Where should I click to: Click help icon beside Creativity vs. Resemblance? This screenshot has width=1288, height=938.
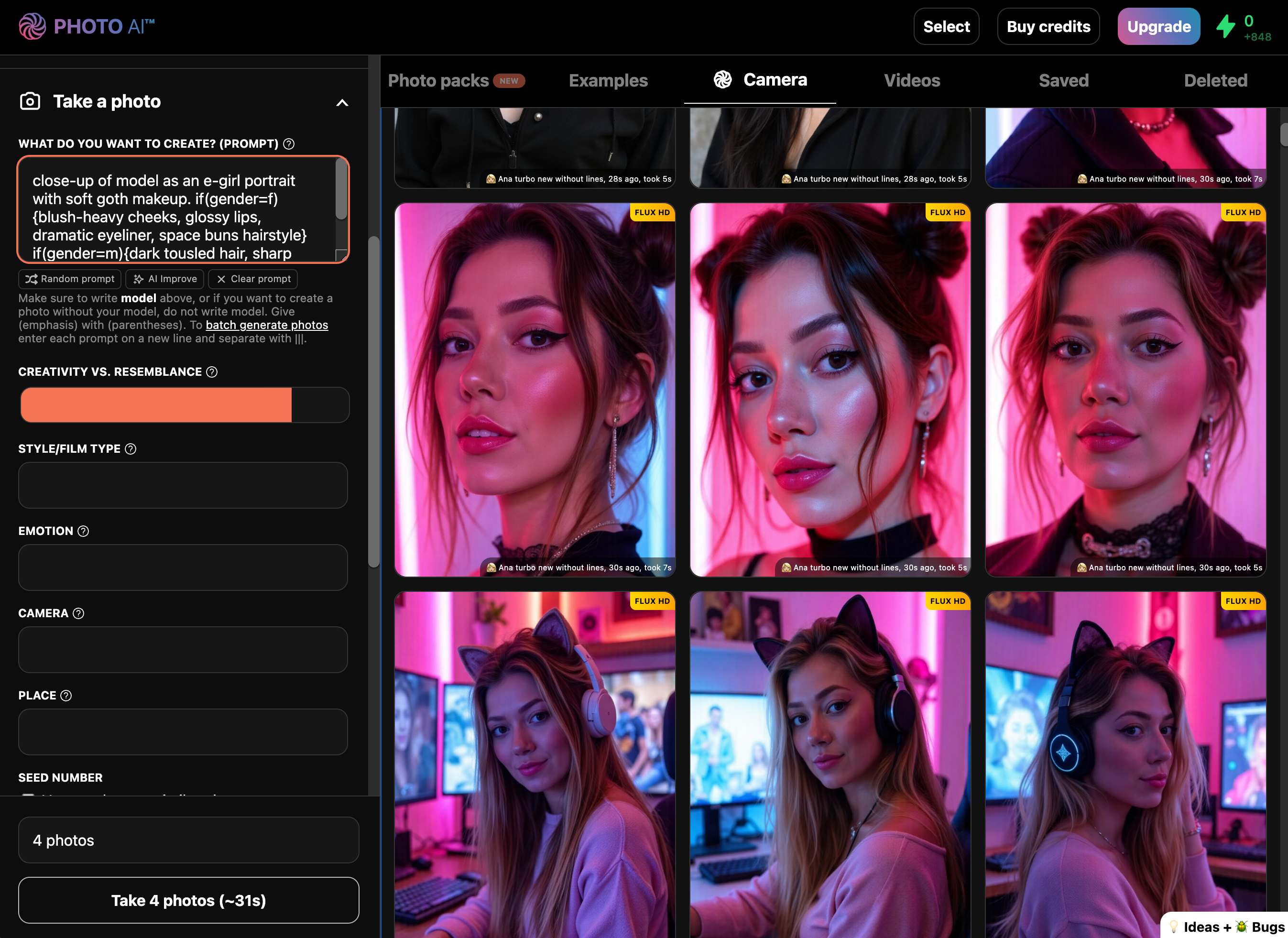pos(212,372)
